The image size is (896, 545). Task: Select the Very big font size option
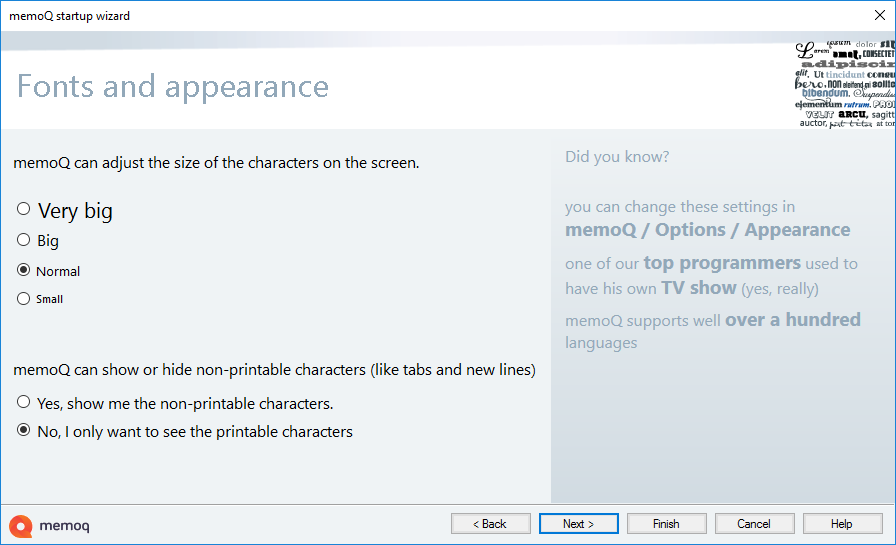point(24,210)
